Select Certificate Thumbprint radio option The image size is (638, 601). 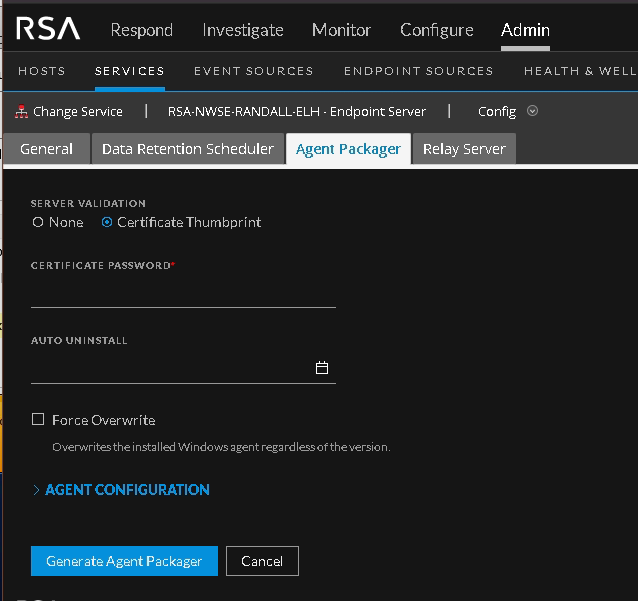107,222
